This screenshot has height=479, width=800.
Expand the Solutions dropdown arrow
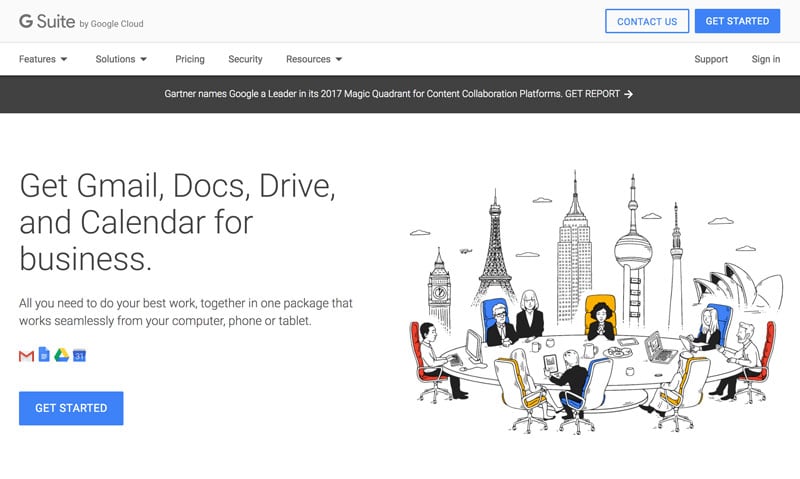144,59
